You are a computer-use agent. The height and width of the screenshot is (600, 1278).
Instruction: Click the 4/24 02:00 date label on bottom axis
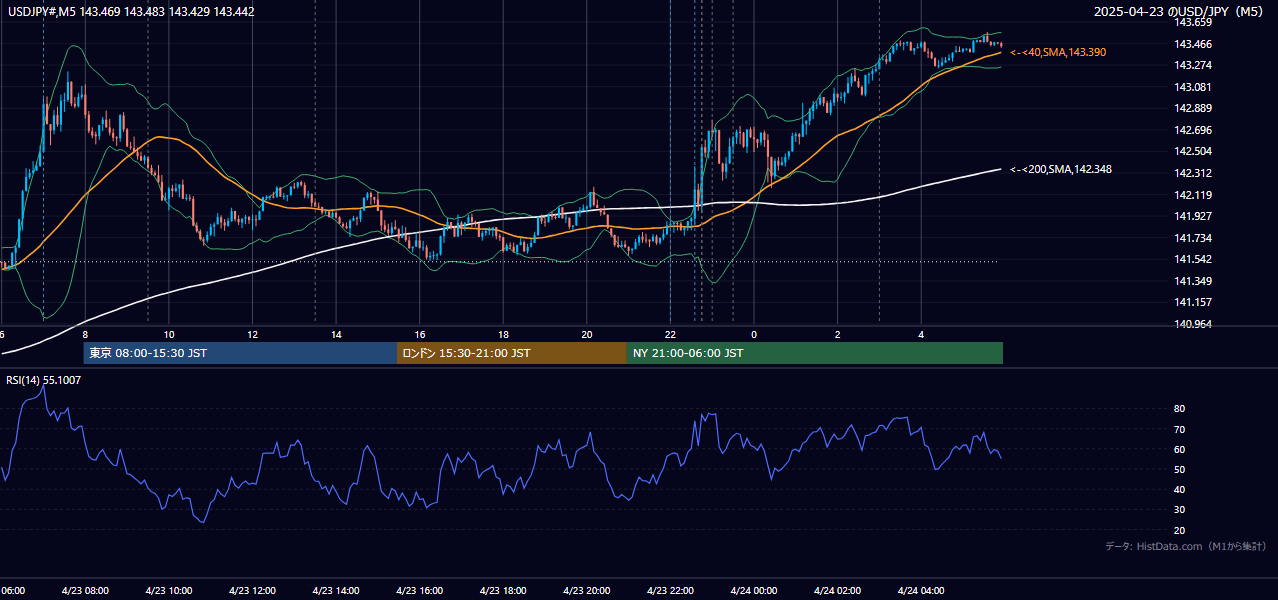[838, 591]
